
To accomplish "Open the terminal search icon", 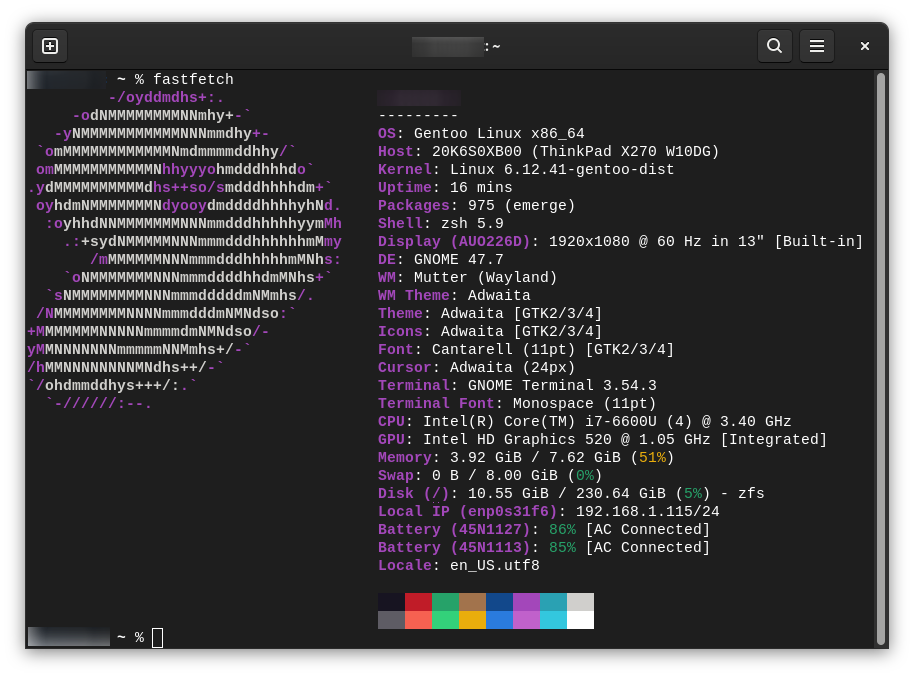I will 774,46.
